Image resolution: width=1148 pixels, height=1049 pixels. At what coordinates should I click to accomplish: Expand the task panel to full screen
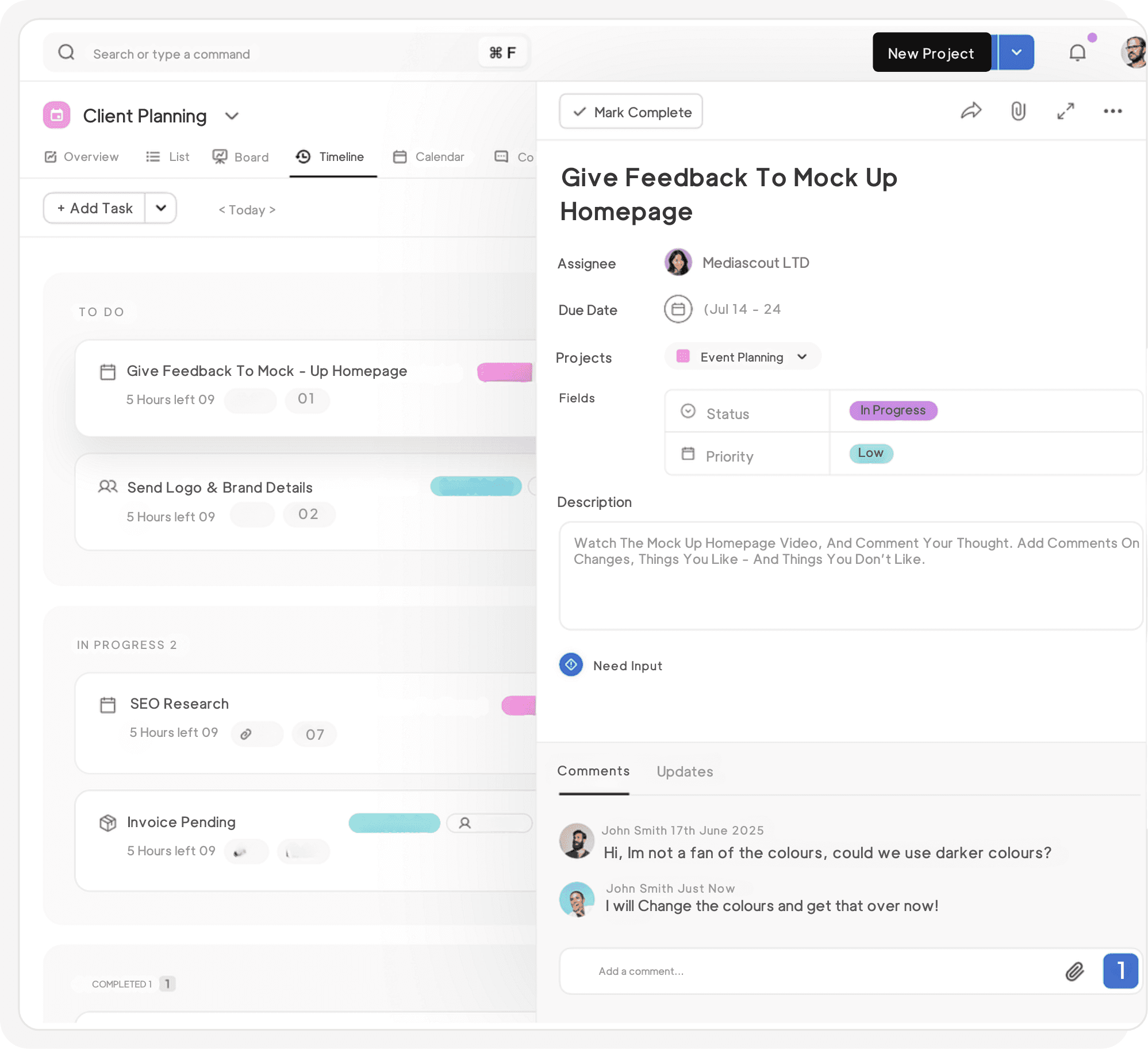point(1066,111)
